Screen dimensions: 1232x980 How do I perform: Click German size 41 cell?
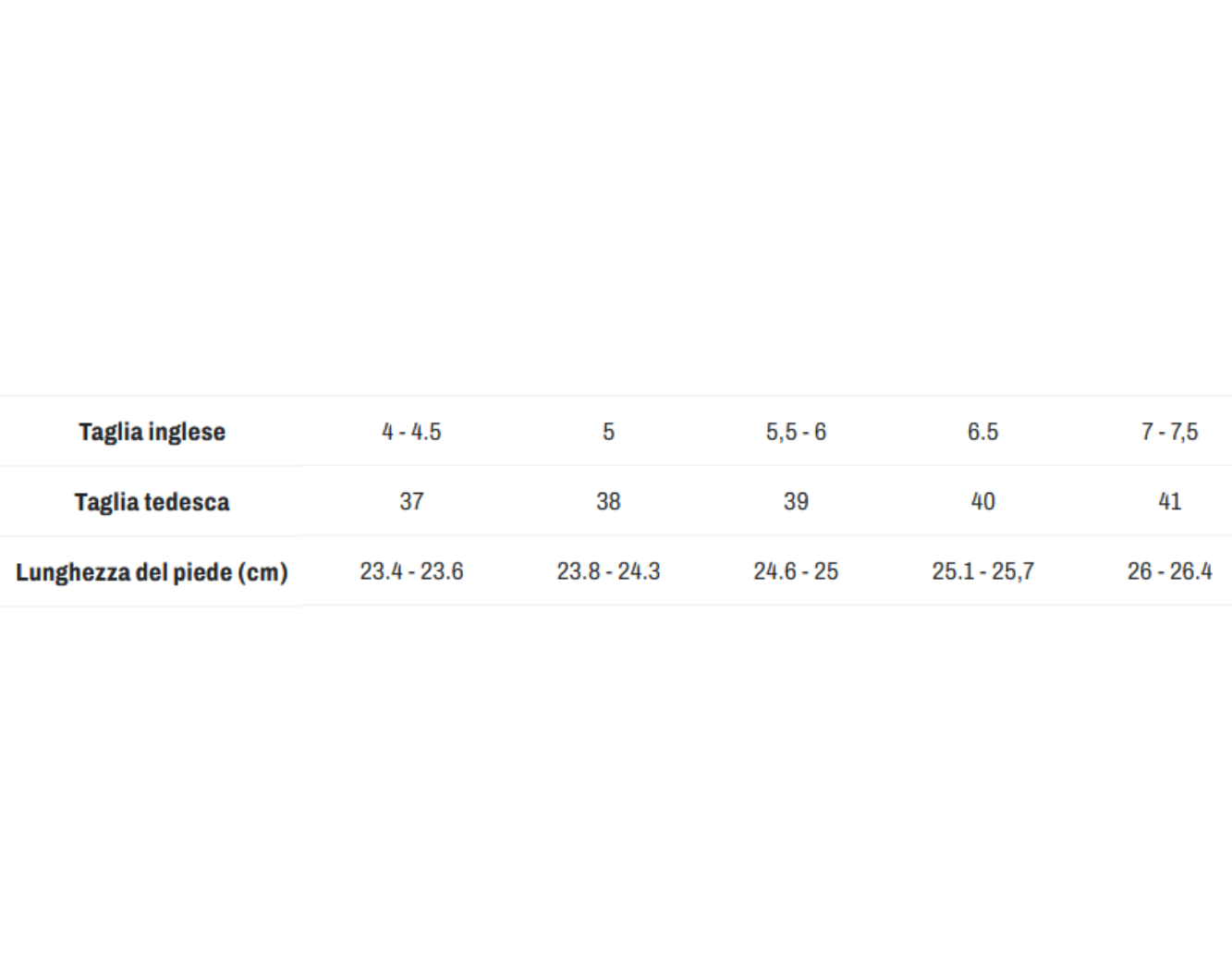[1169, 502]
